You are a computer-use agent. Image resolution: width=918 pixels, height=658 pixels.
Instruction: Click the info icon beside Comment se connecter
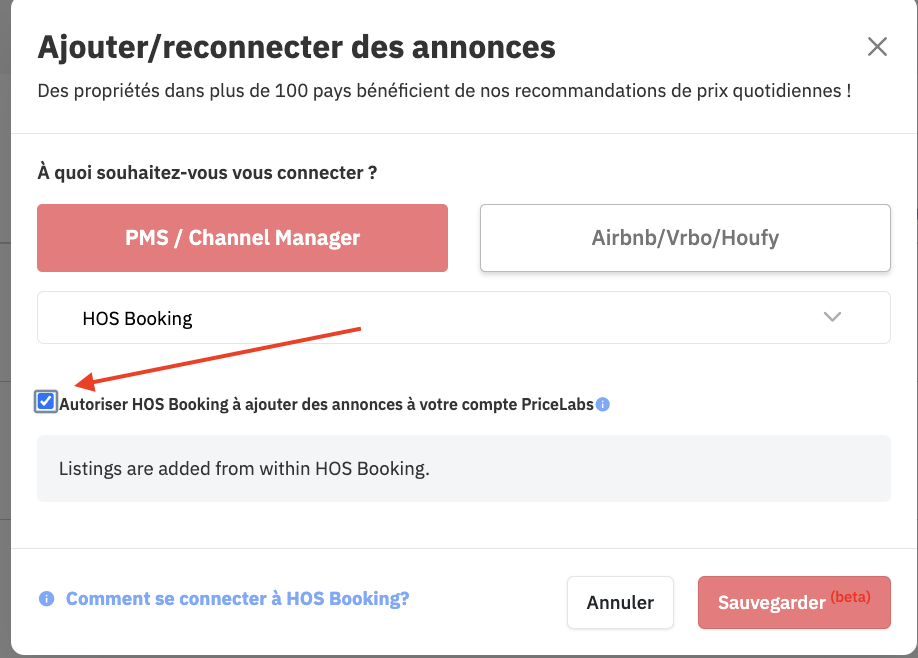click(x=46, y=598)
